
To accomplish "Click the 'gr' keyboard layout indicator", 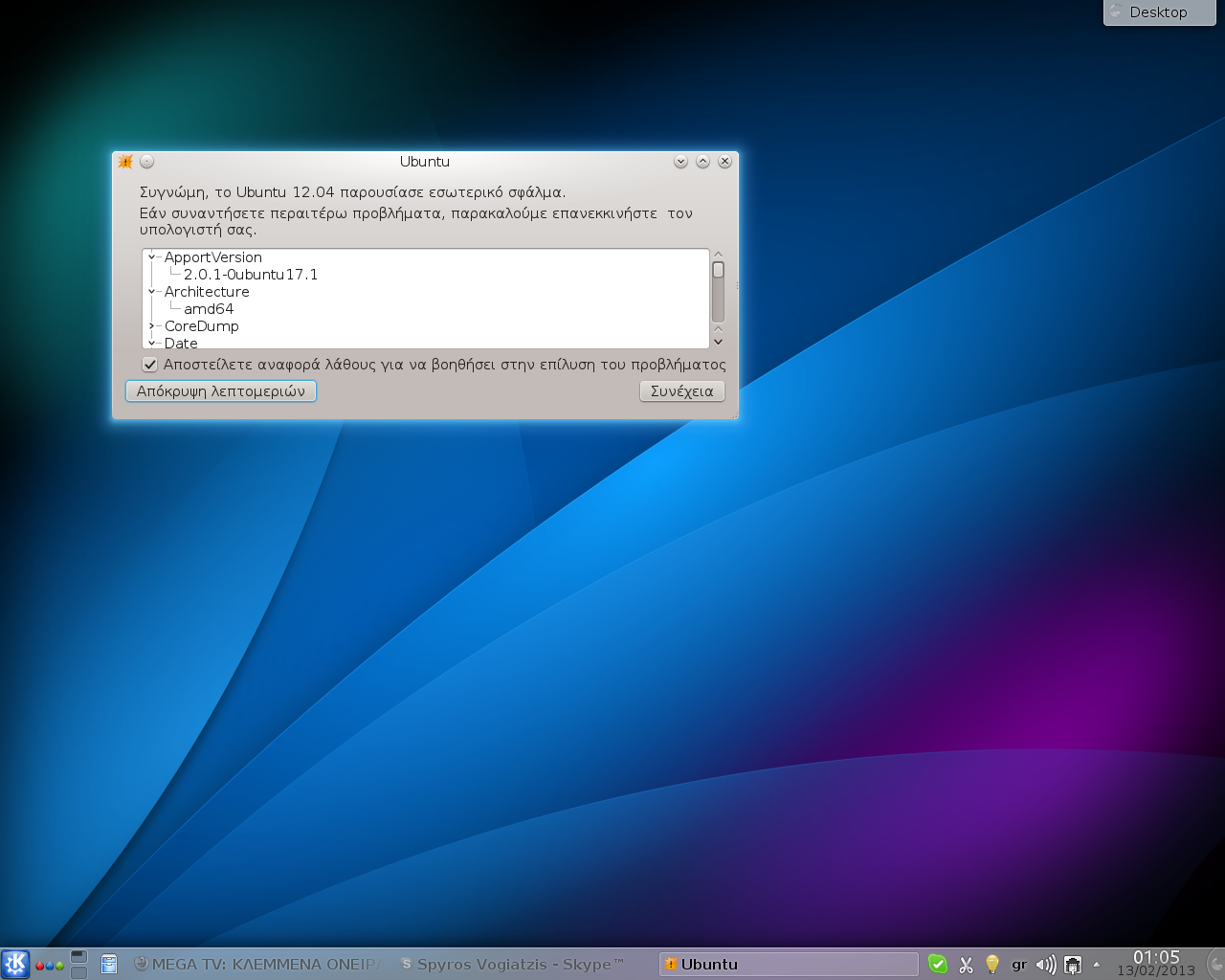I will 1019,965.
